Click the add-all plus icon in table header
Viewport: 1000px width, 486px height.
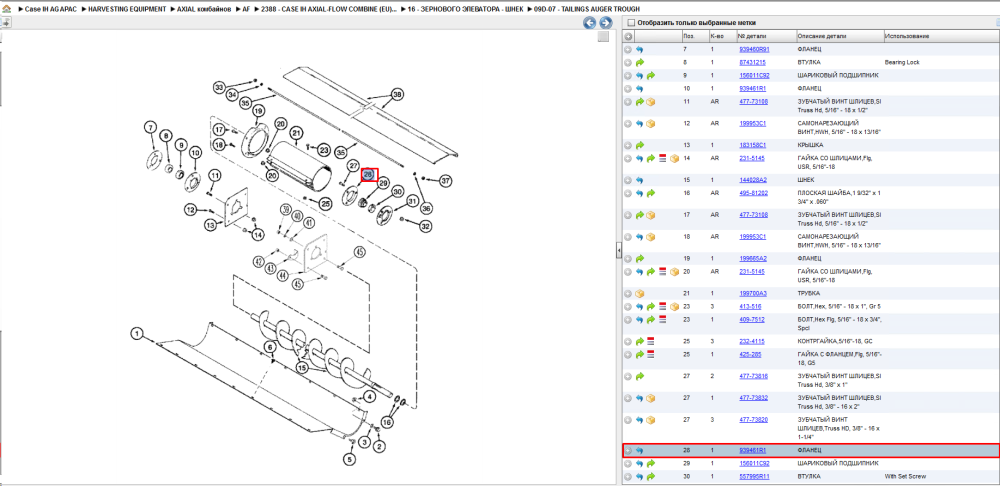tap(628, 36)
